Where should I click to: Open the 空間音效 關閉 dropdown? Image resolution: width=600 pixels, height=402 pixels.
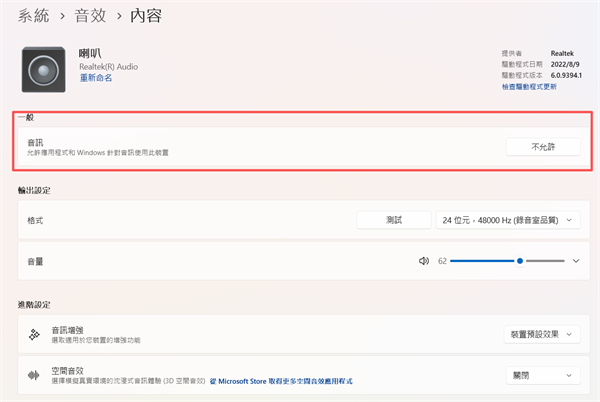click(541, 376)
